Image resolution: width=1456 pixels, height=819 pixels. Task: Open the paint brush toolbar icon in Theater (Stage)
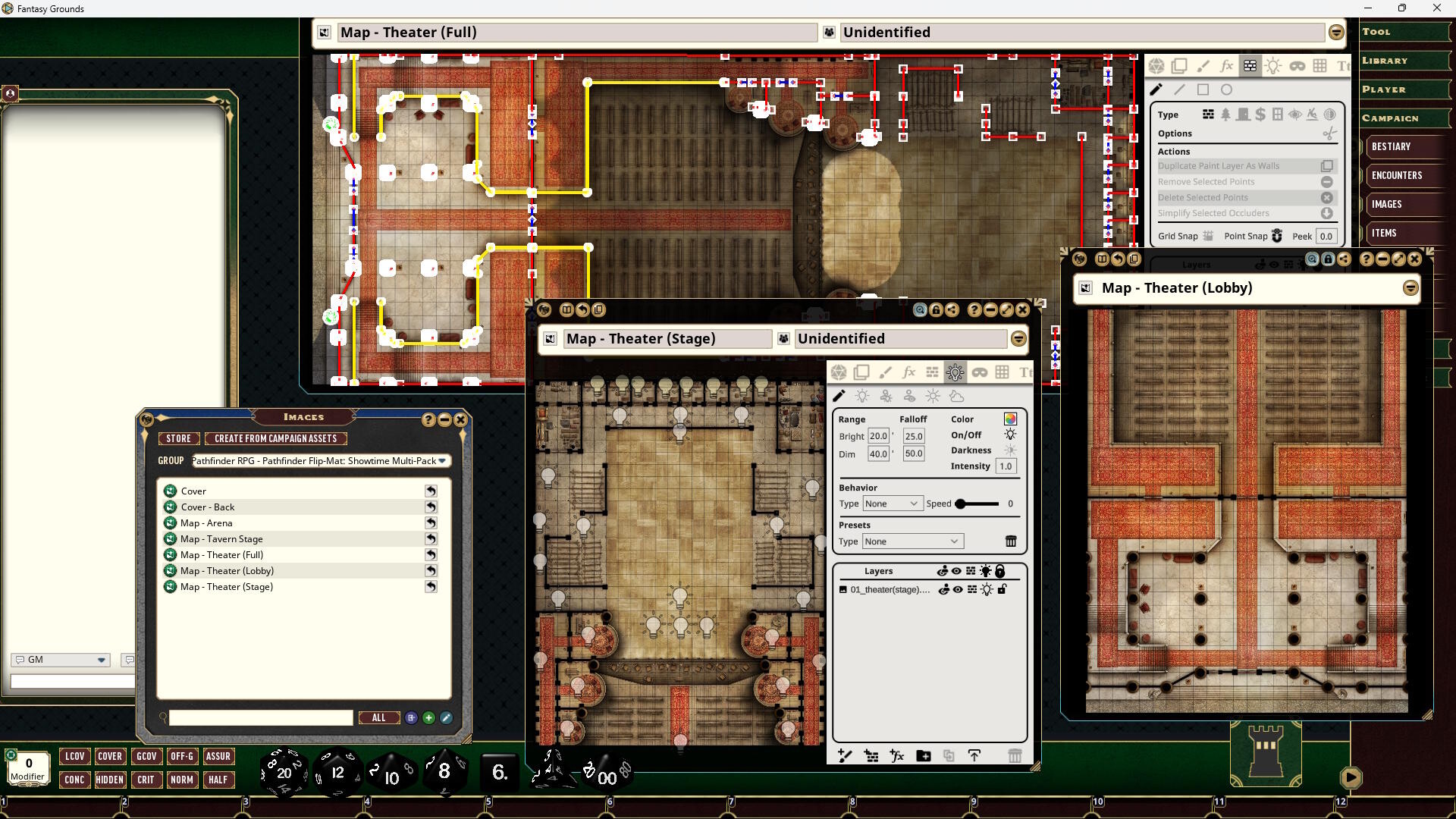(885, 372)
